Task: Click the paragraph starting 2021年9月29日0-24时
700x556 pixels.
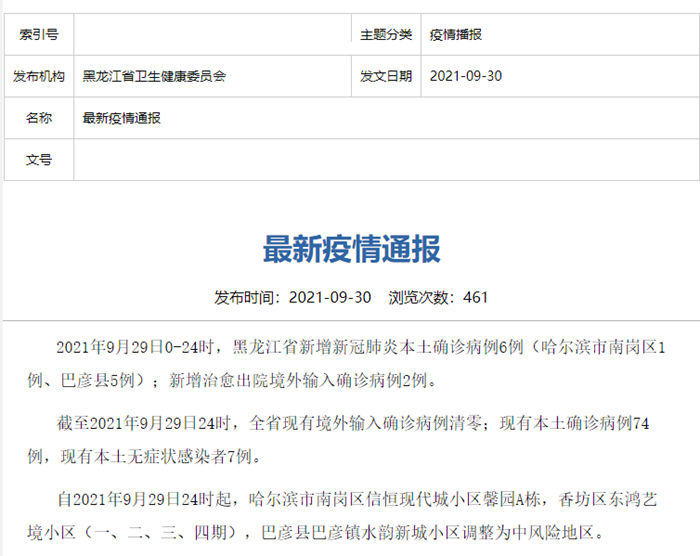Action: 350,364
